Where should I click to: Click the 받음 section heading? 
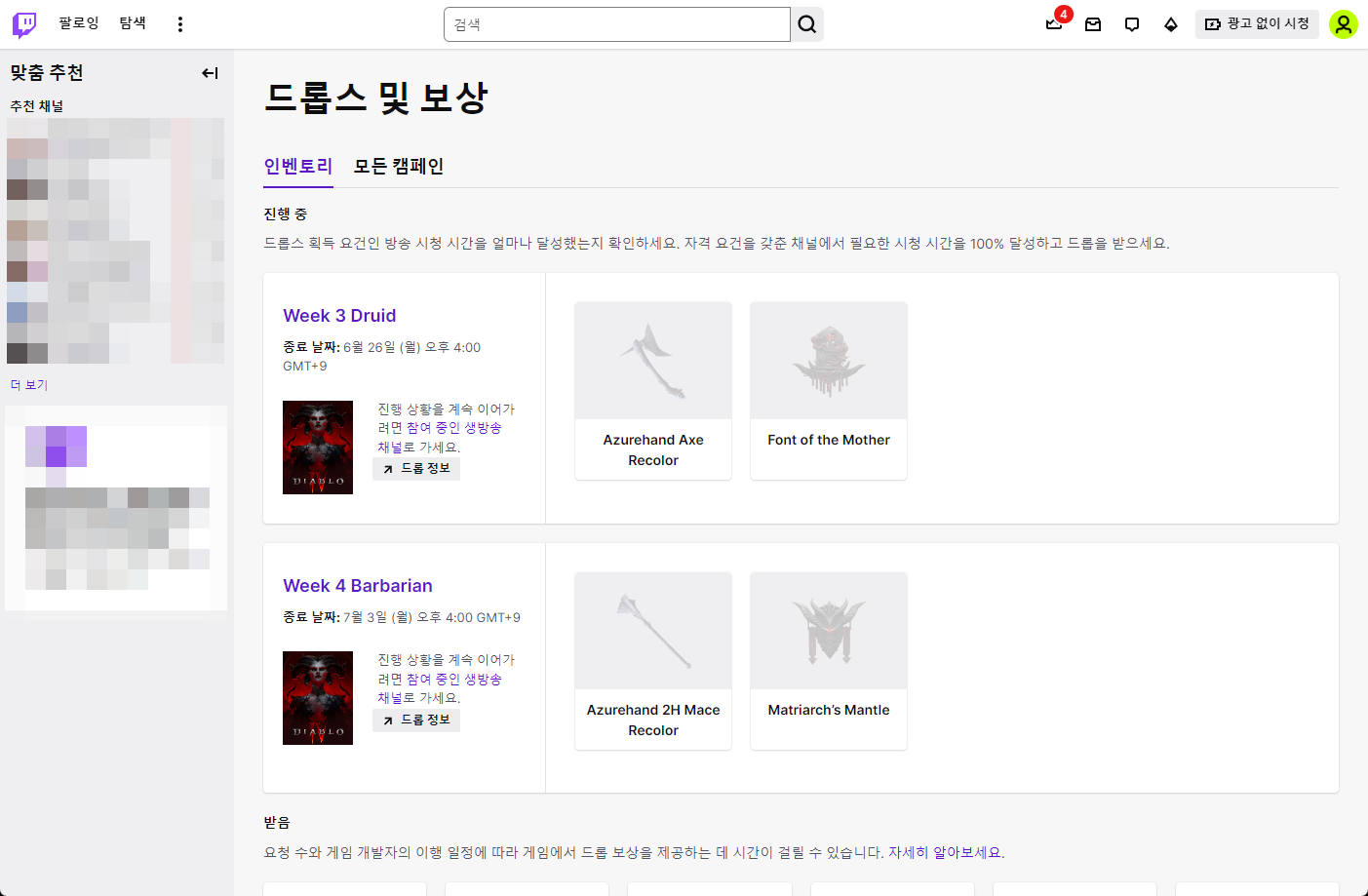pos(277,823)
